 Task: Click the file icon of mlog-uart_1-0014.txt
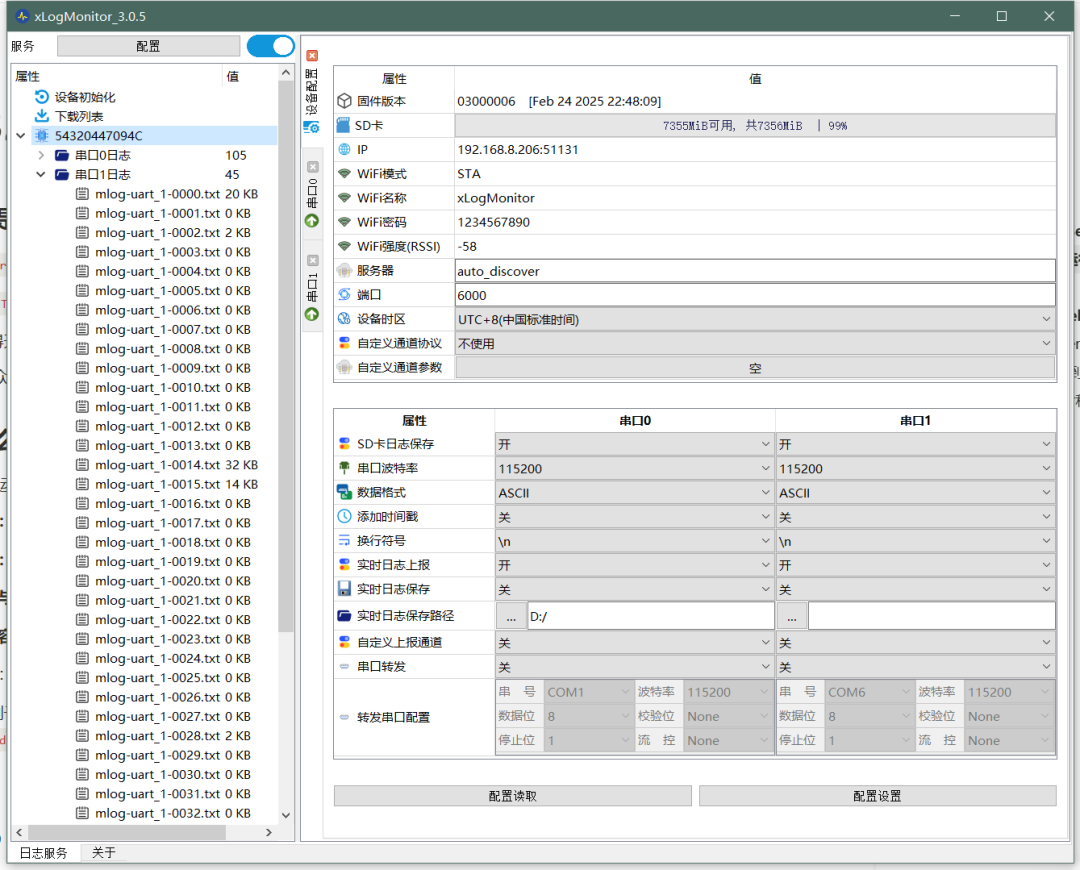(x=82, y=465)
